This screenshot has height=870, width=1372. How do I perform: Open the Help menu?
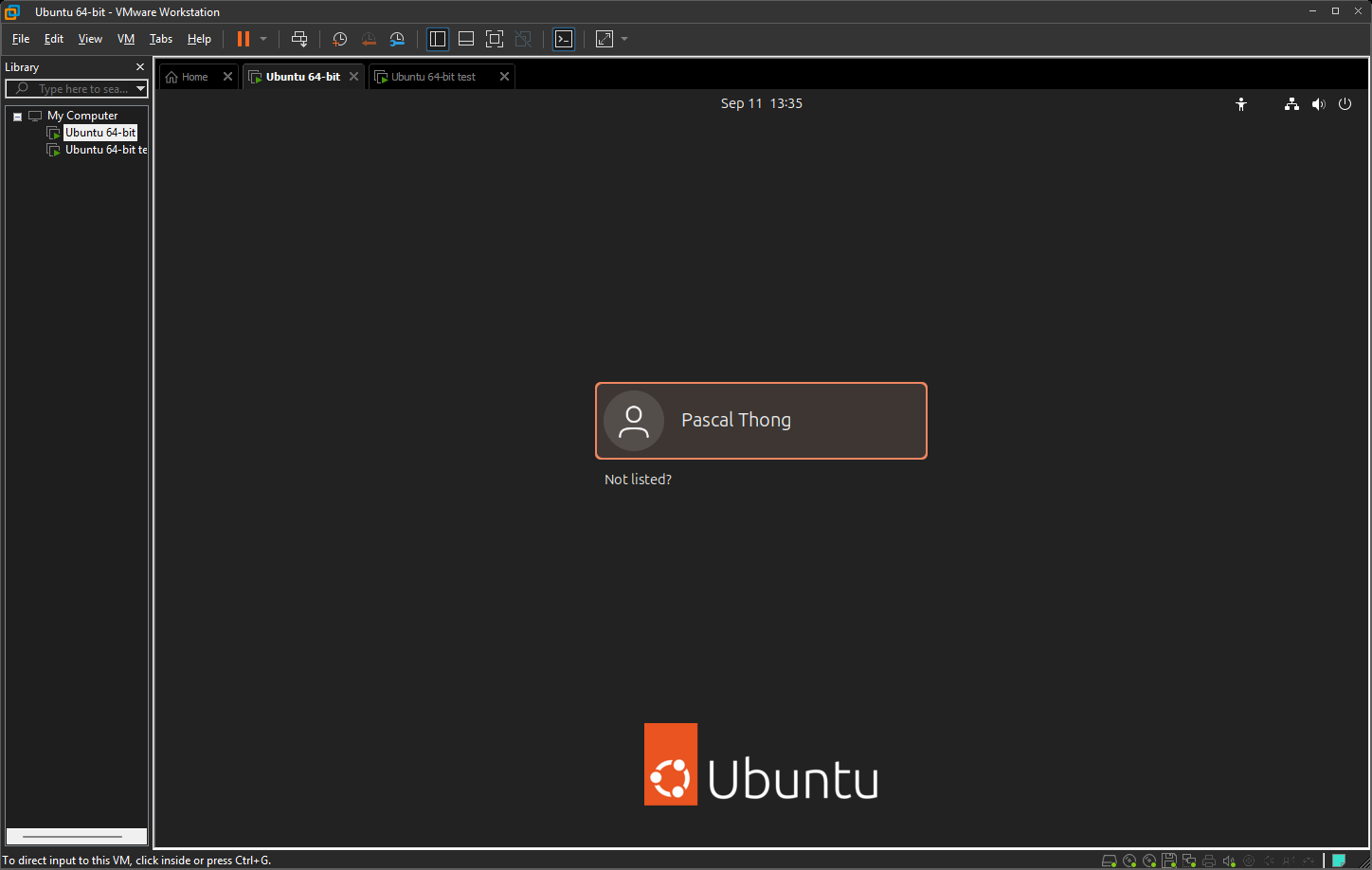[199, 39]
